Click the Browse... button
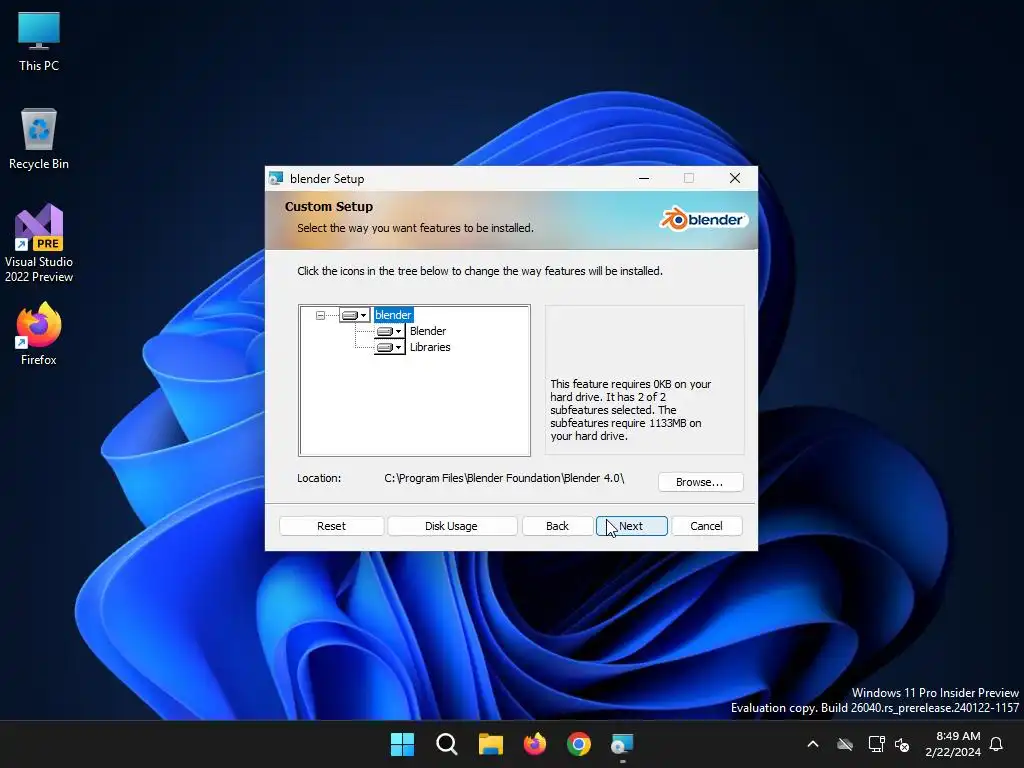The width and height of the screenshot is (1024, 768). coord(700,482)
